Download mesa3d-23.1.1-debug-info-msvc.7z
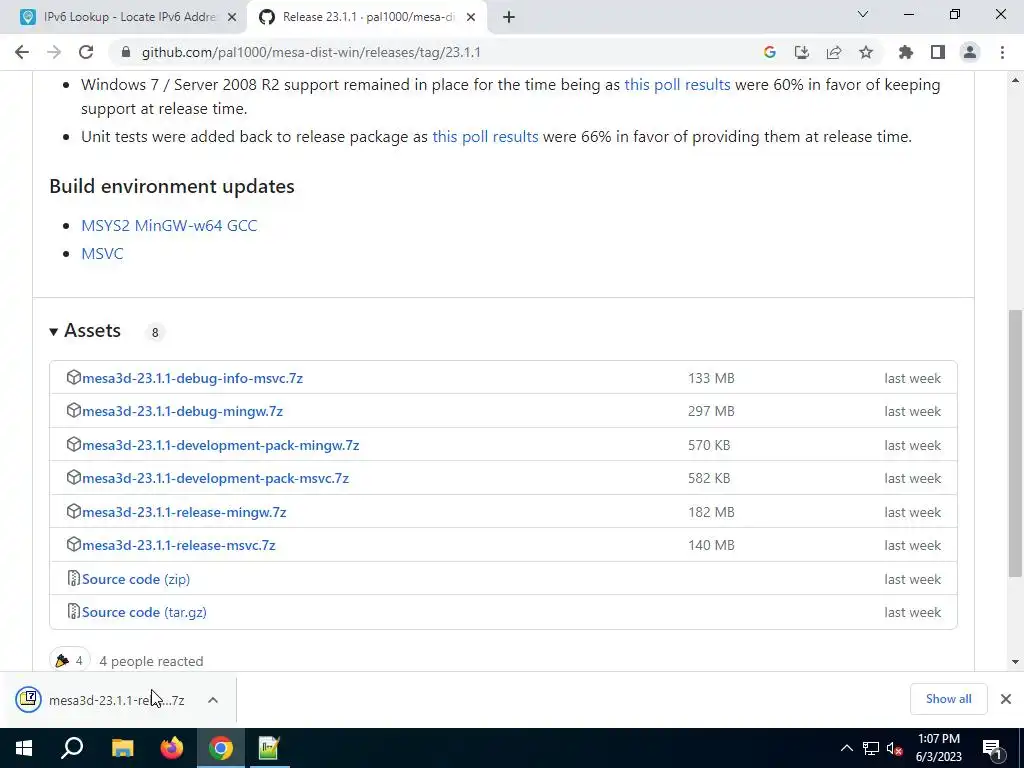Screen dimensions: 1024x768 click(193, 378)
